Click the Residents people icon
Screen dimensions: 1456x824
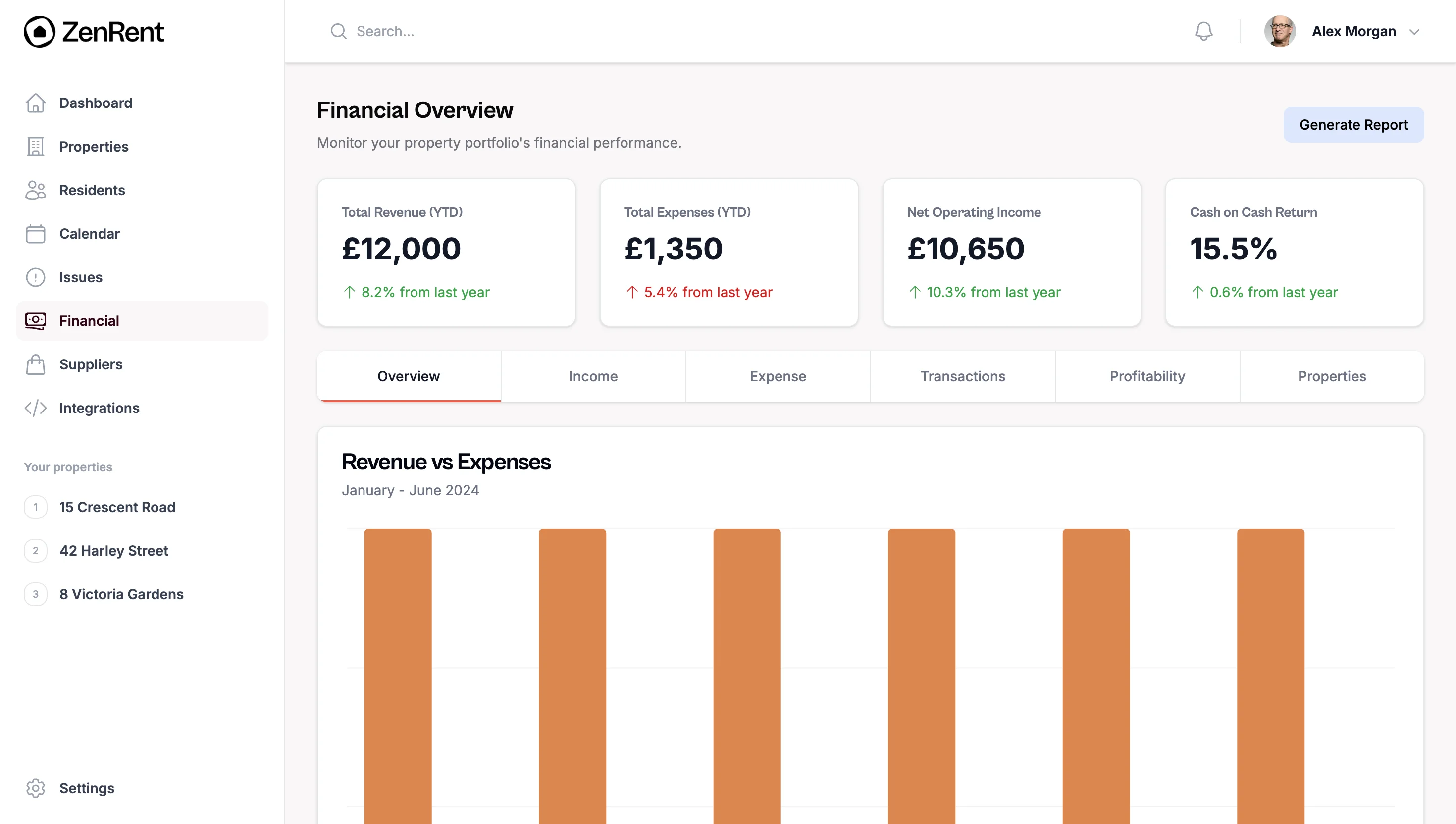coord(35,190)
